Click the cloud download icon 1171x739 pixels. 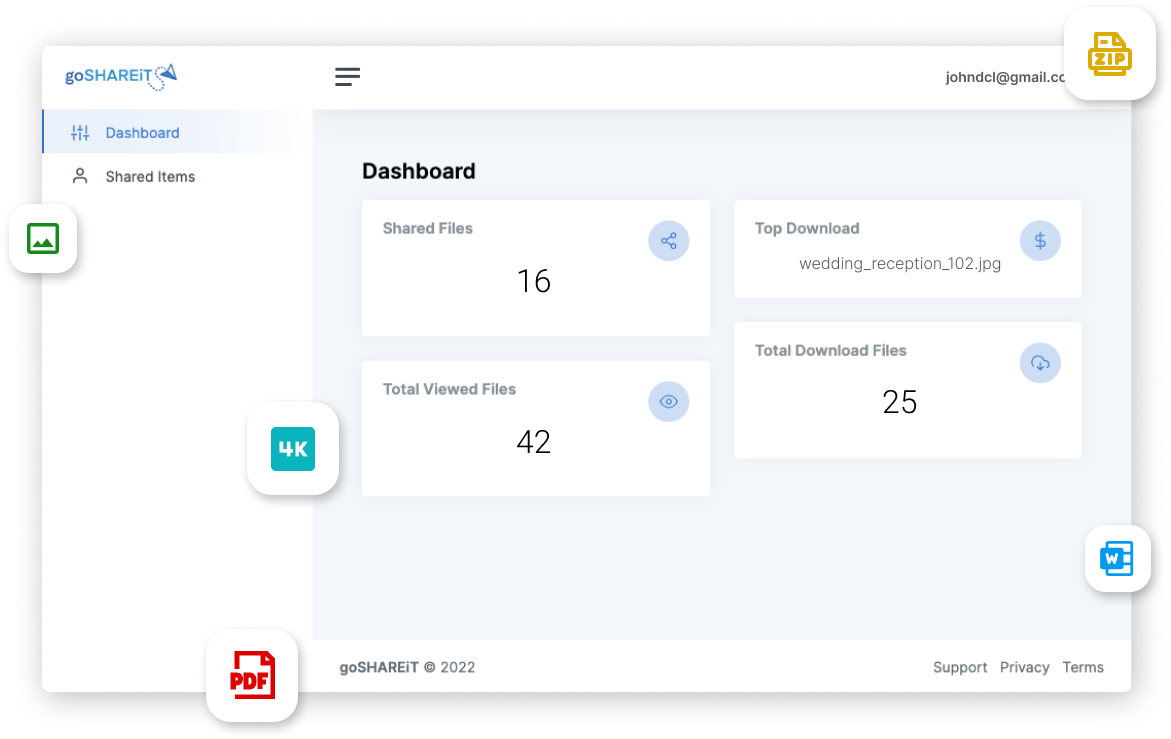(x=1040, y=363)
